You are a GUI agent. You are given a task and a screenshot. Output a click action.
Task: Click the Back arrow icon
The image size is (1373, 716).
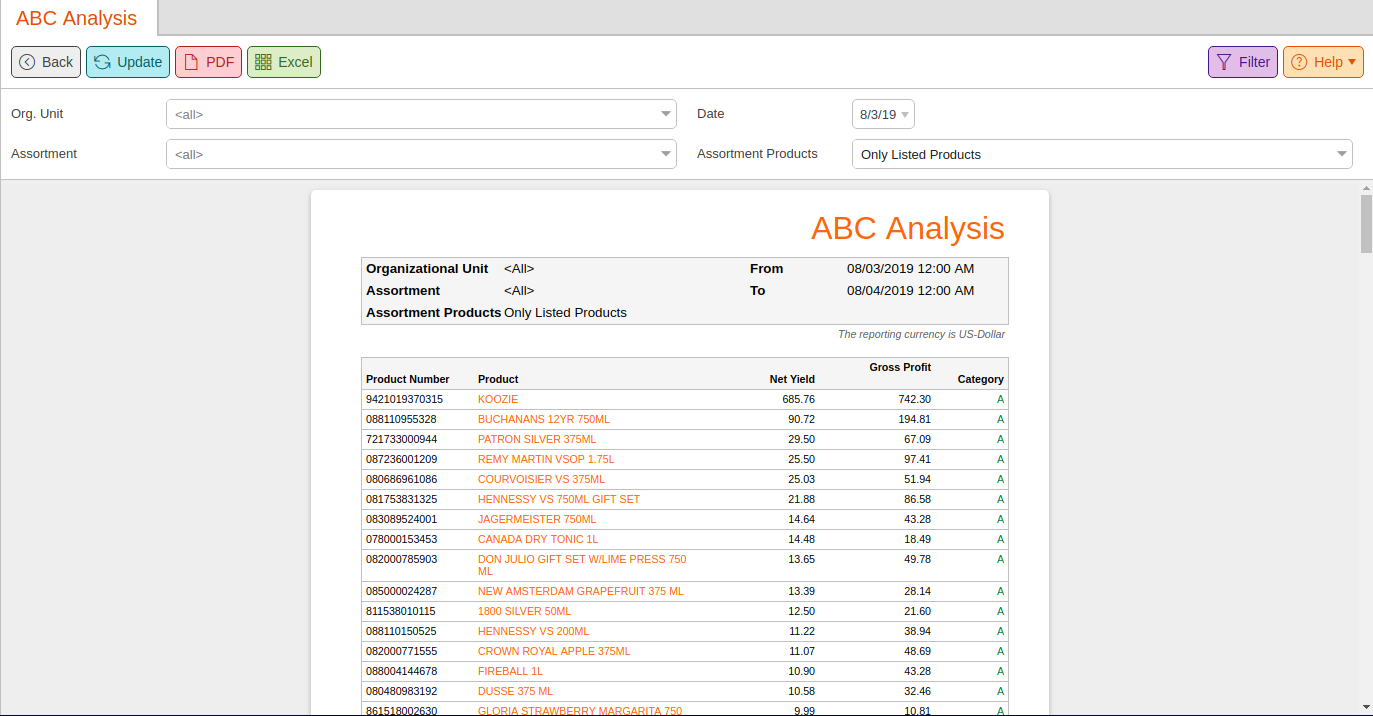click(x=27, y=62)
